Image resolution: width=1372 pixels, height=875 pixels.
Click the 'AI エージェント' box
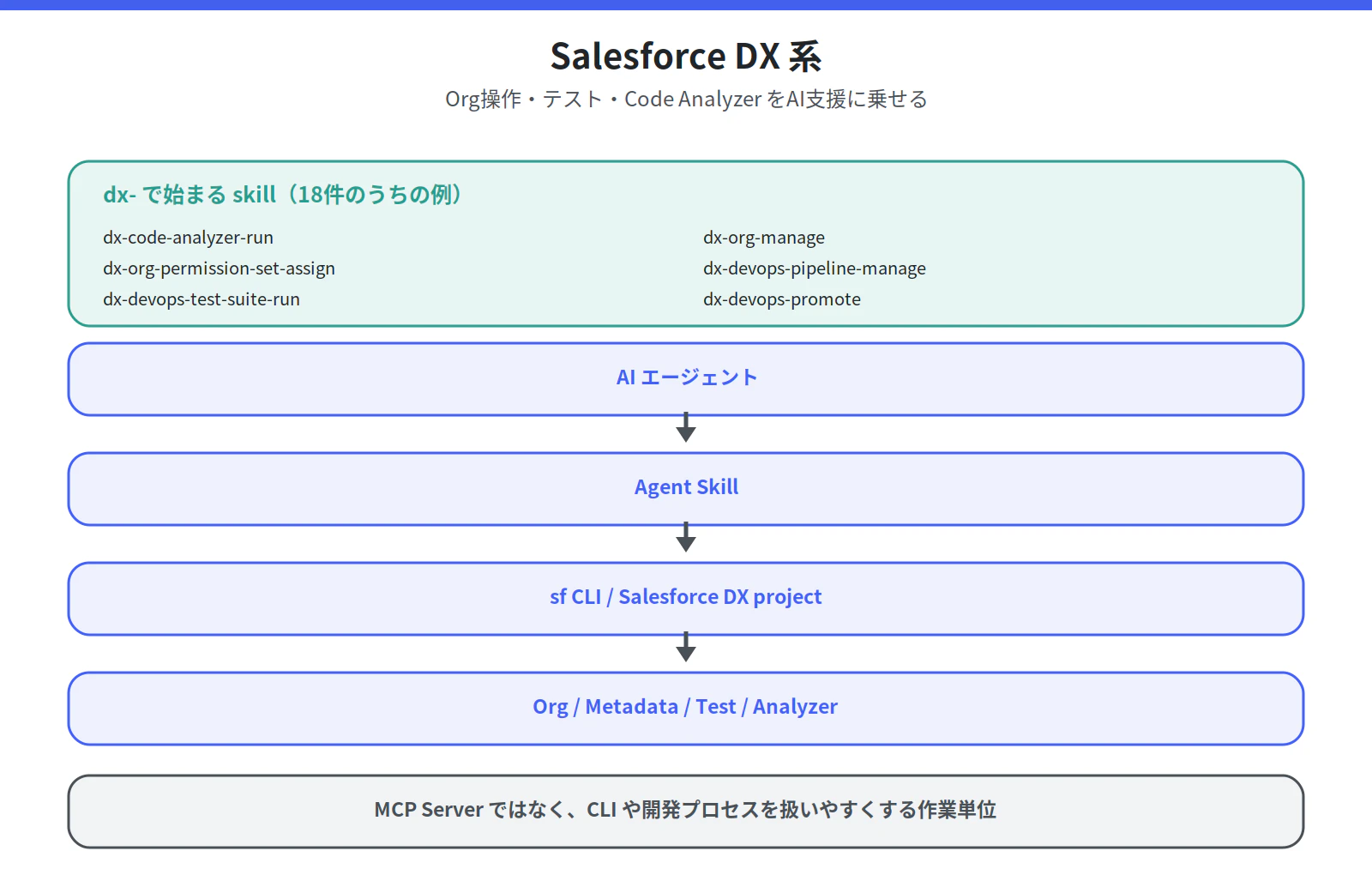tap(686, 379)
